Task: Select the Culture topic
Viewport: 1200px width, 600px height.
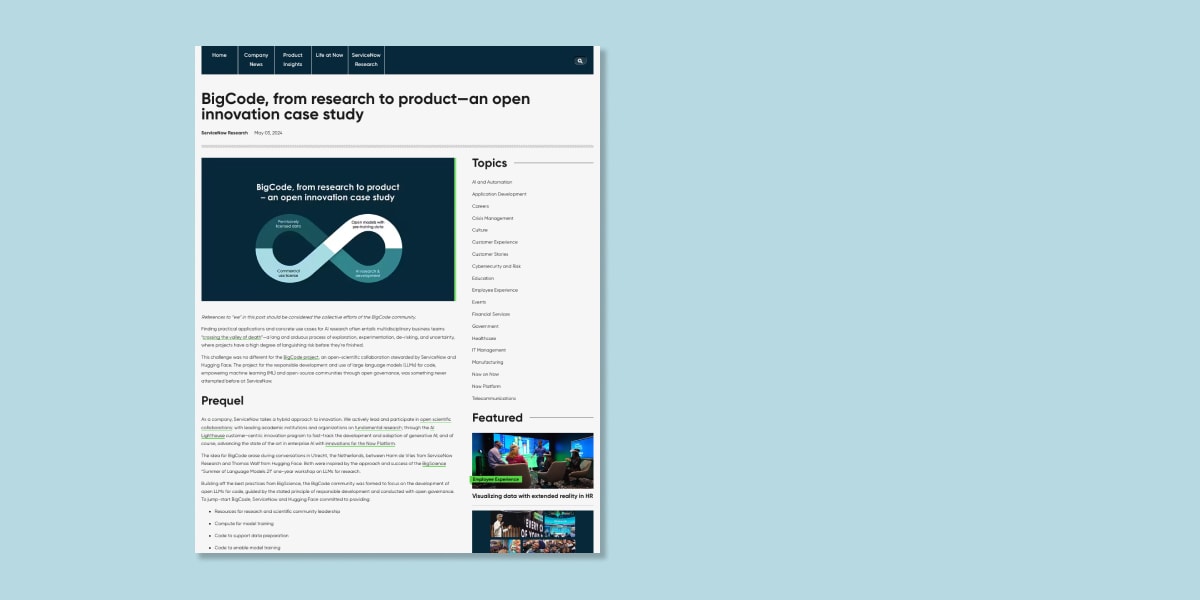Action: [x=480, y=230]
